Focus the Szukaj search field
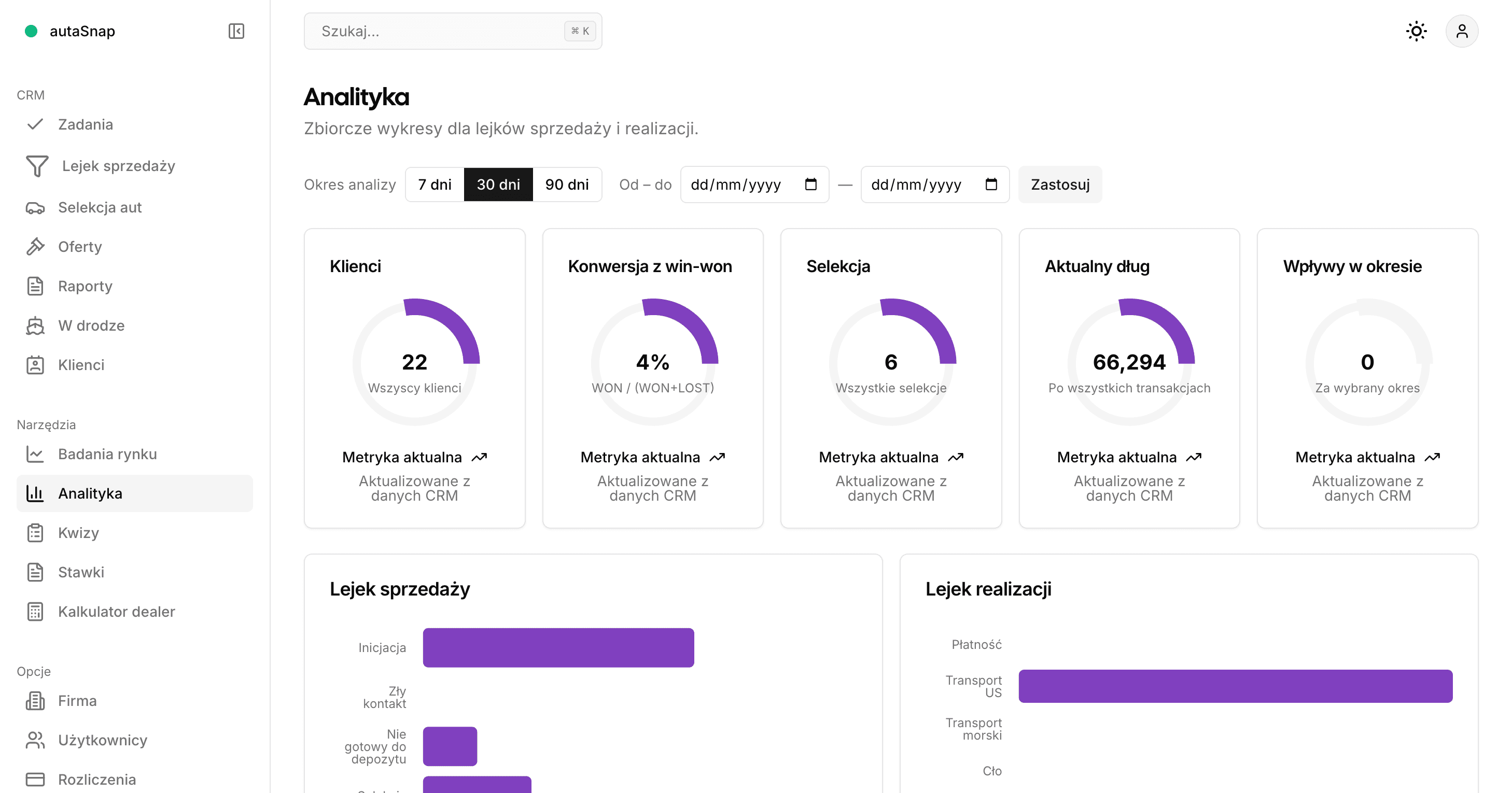1512x793 pixels. (x=453, y=31)
